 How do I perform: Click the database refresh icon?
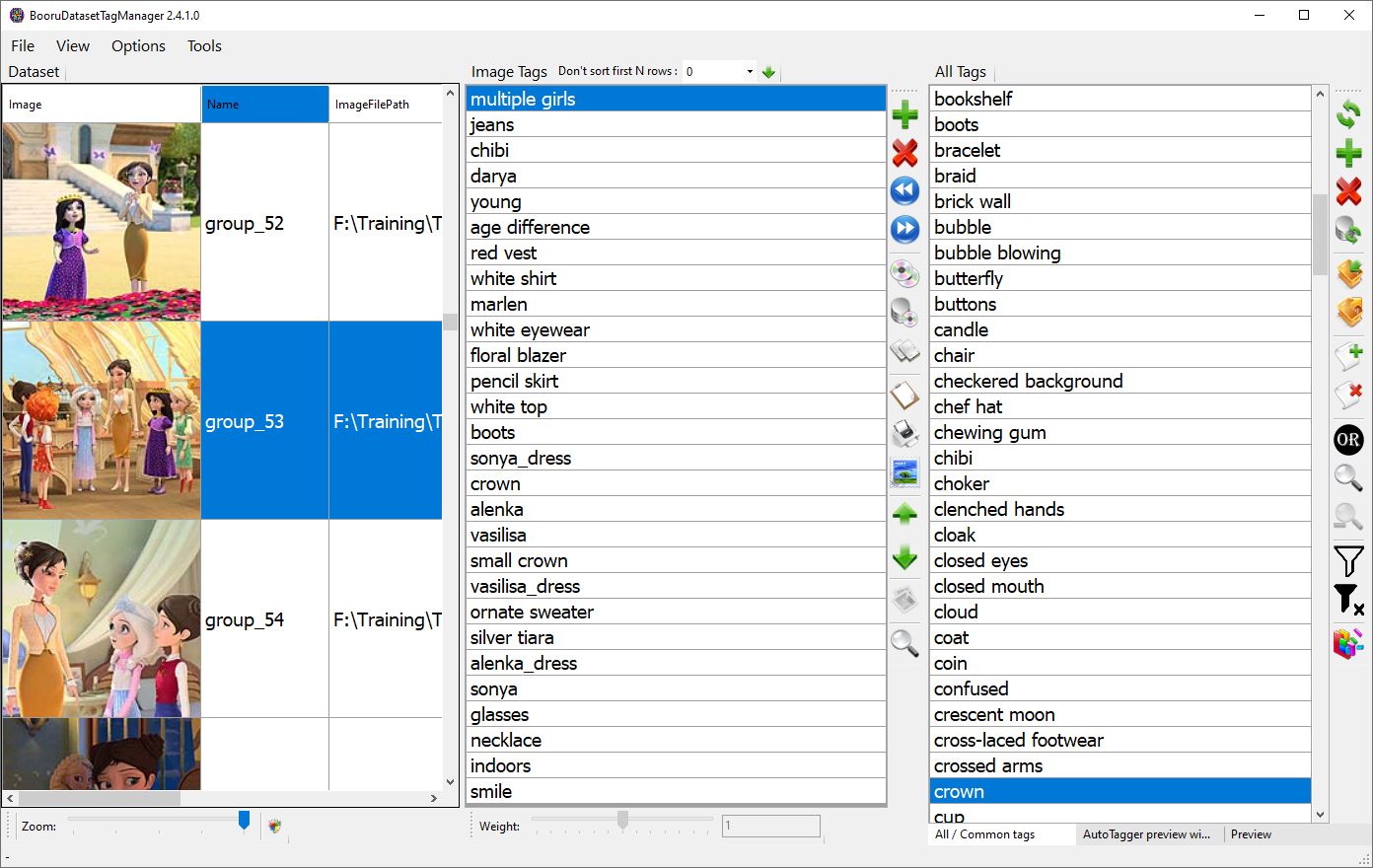pyautogui.click(x=1348, y=231)
